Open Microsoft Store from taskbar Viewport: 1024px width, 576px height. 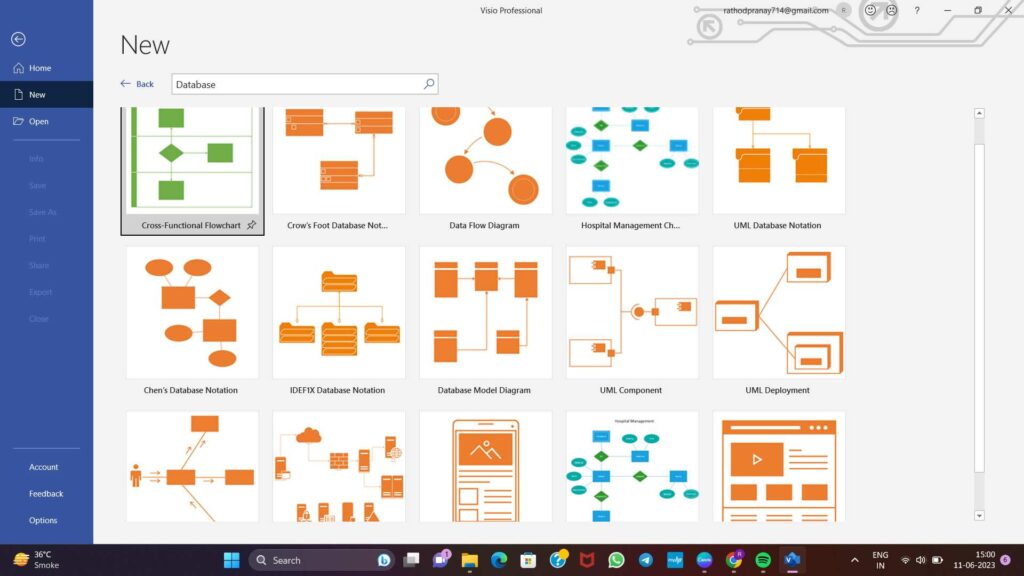click(x=528, y=560)
